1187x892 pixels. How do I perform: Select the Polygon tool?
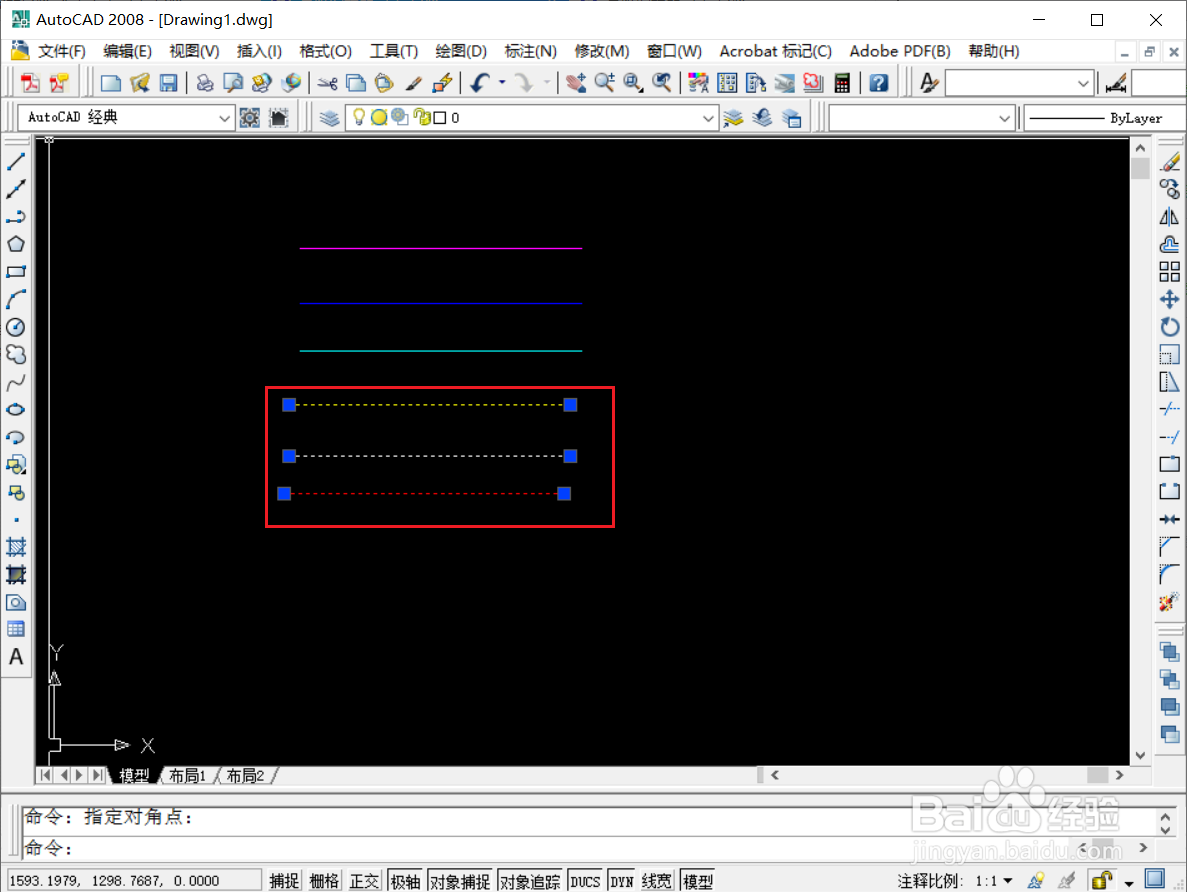tap(16, 244)
